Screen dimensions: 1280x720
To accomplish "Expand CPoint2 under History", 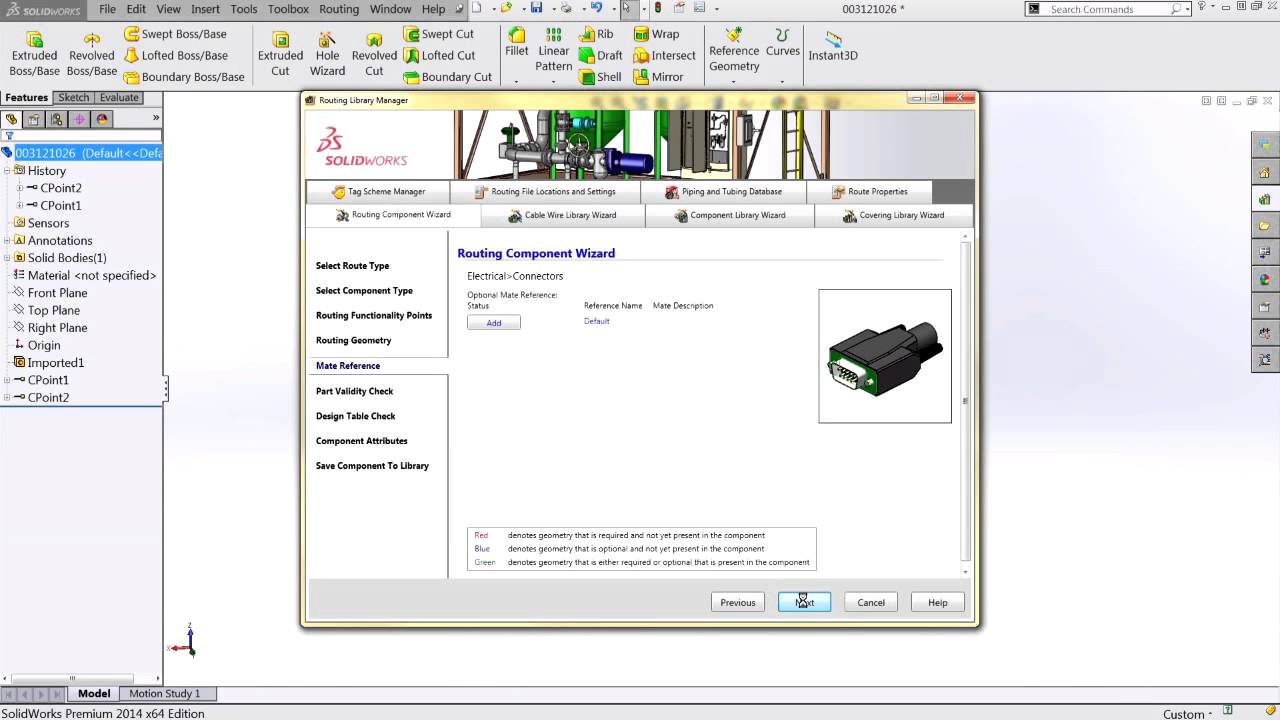I will (x=19, y=188).
